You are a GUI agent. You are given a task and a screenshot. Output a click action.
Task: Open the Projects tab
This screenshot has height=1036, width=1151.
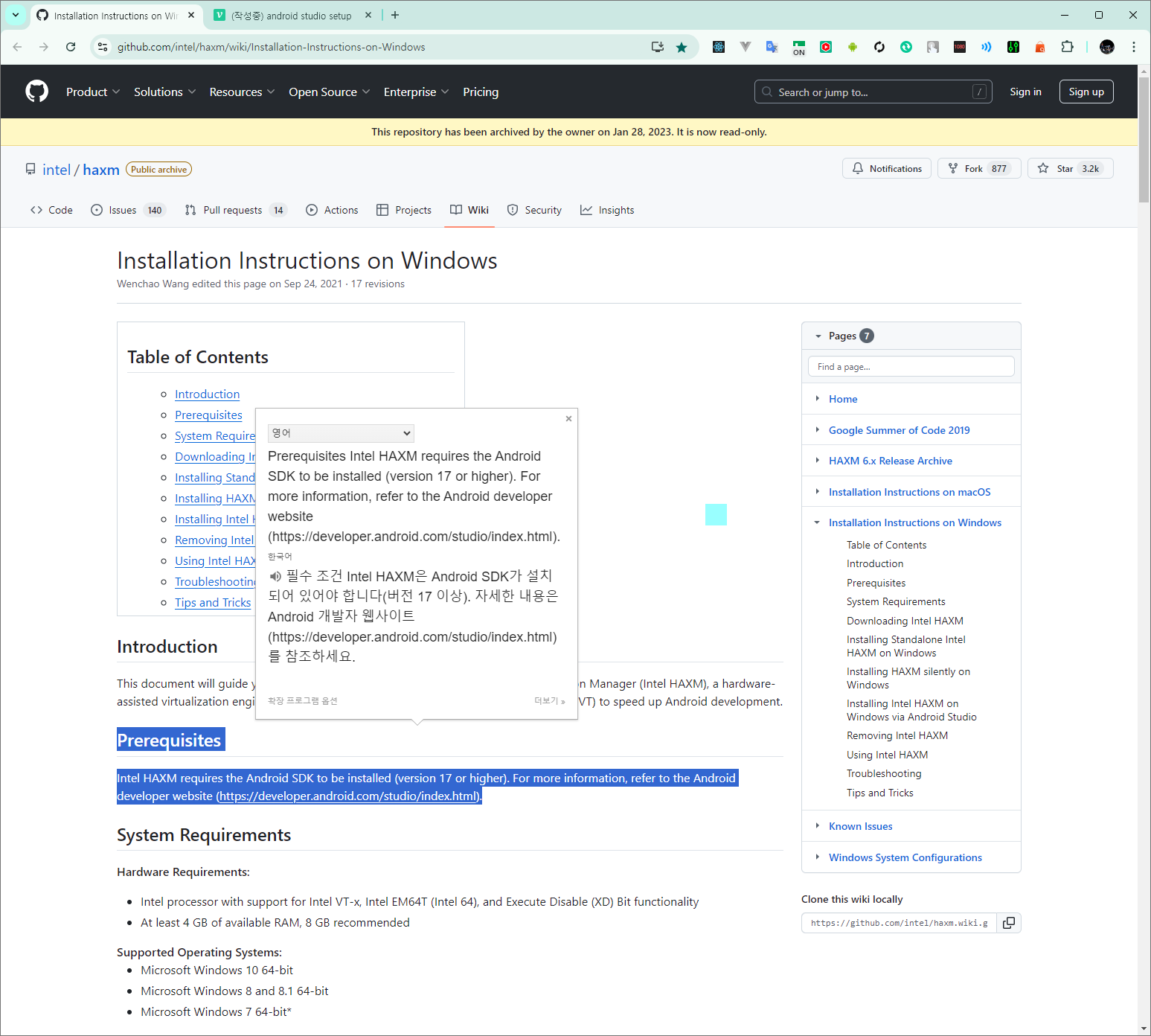click(x=404, y=210)
